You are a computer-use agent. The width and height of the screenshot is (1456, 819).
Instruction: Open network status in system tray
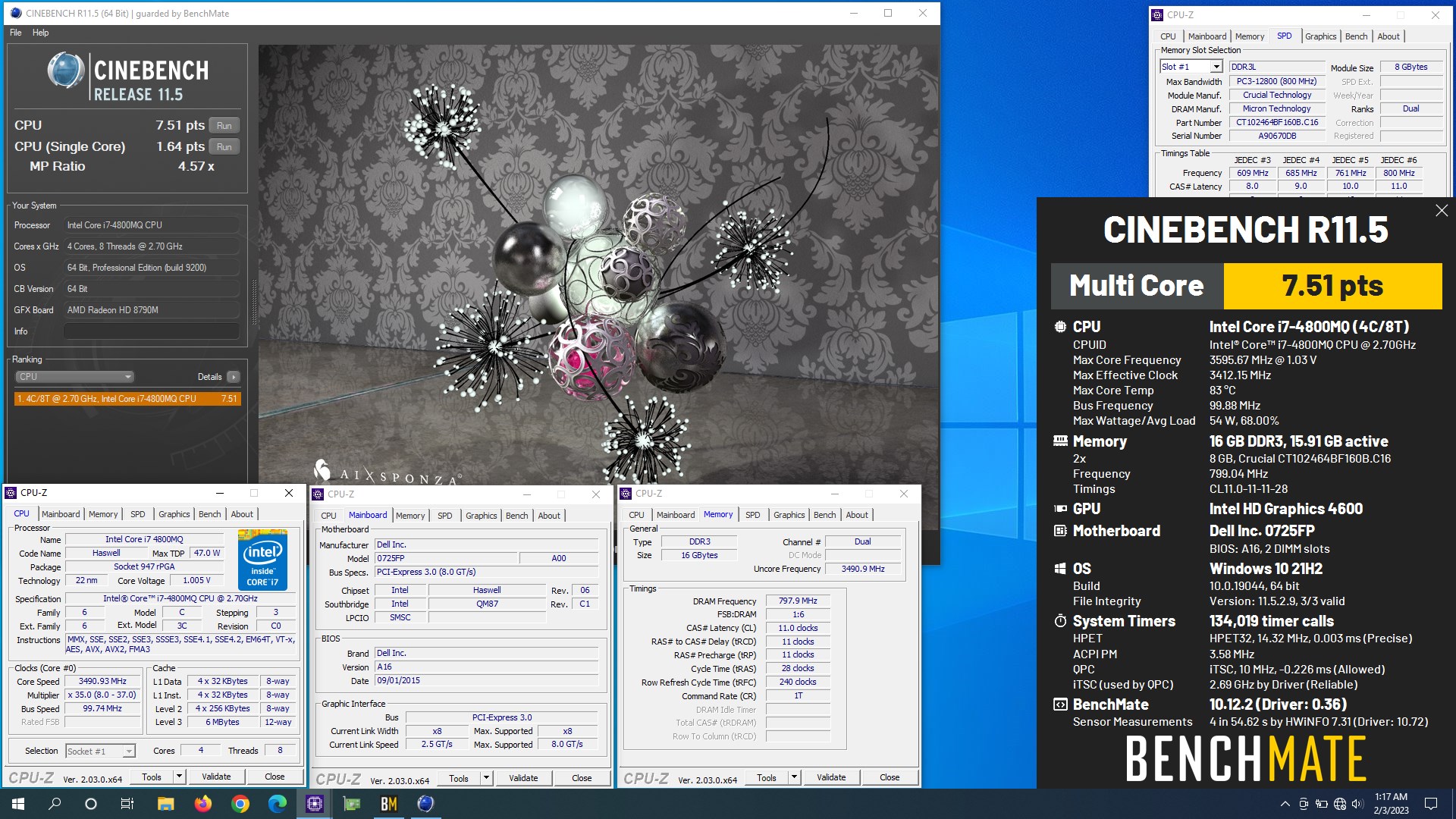click(1340, 804)
